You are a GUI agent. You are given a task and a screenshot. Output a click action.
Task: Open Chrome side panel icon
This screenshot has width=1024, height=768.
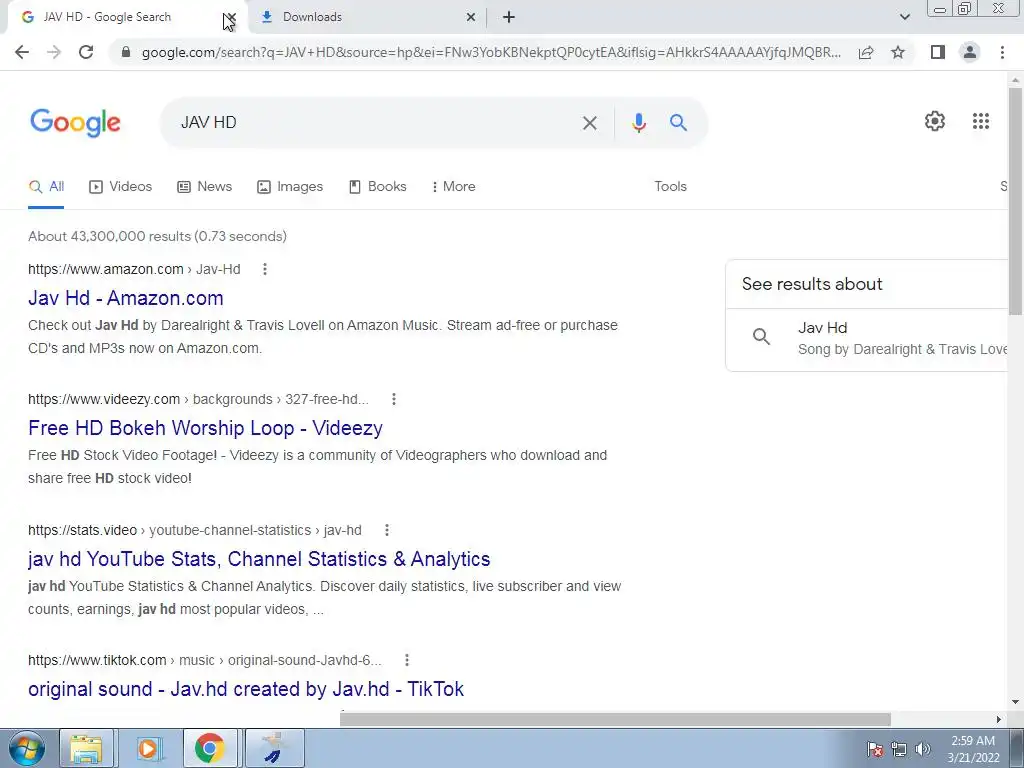(x=938, y=52)
